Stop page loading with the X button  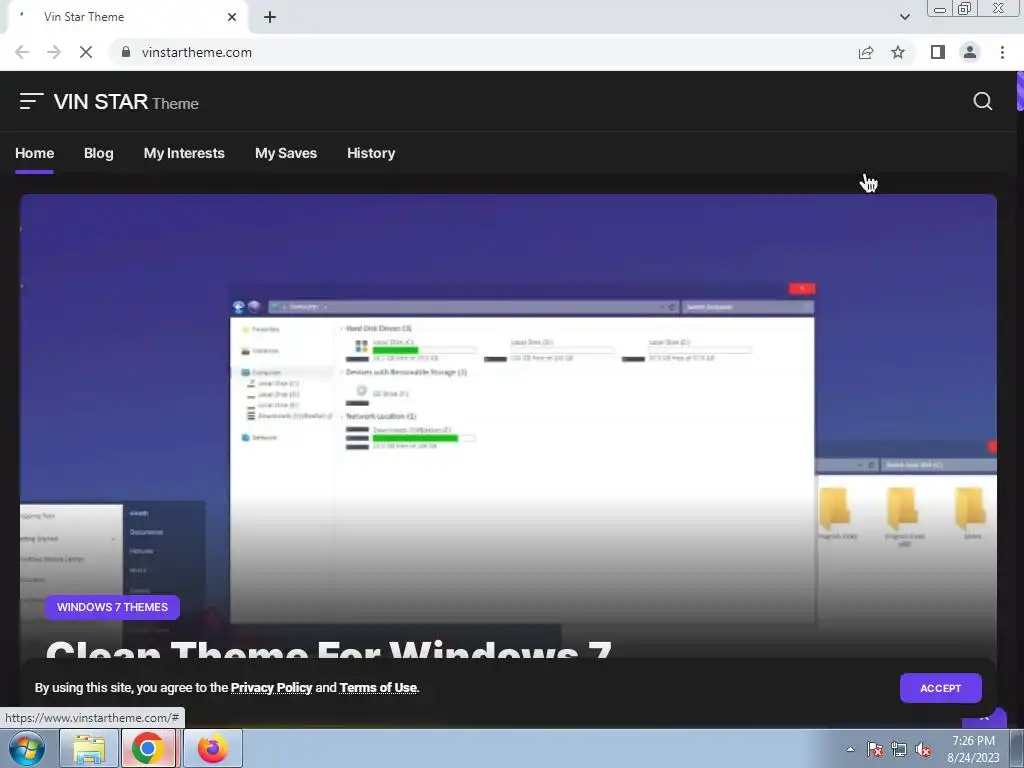pyautogui.click(x=86, y=52)
